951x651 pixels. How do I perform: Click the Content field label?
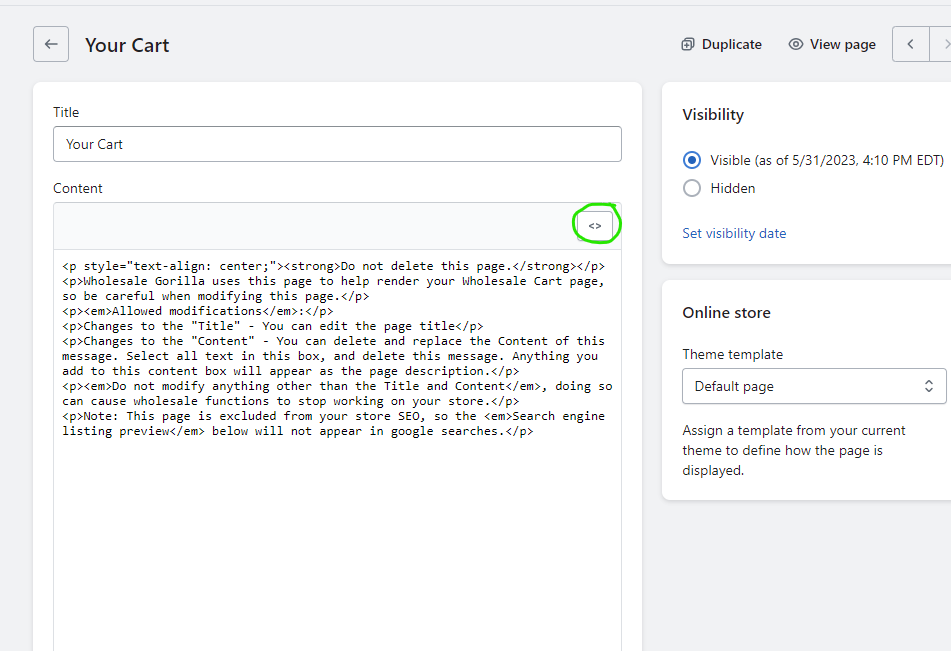[78, 188]
